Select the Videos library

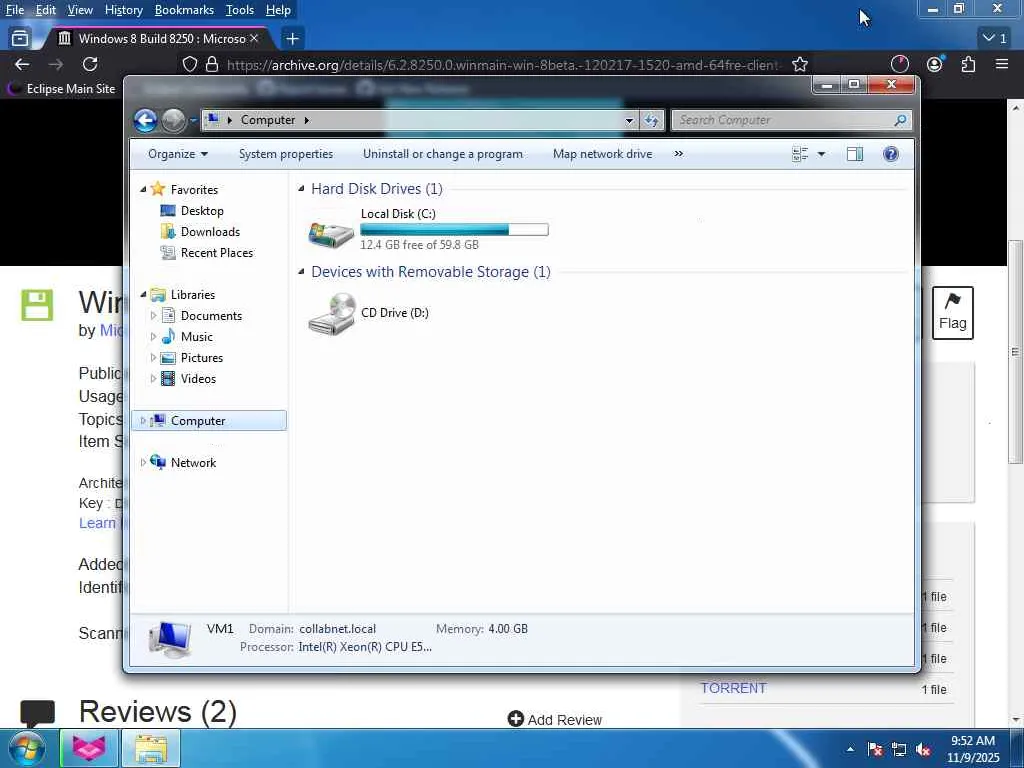[x=198, y=379]
